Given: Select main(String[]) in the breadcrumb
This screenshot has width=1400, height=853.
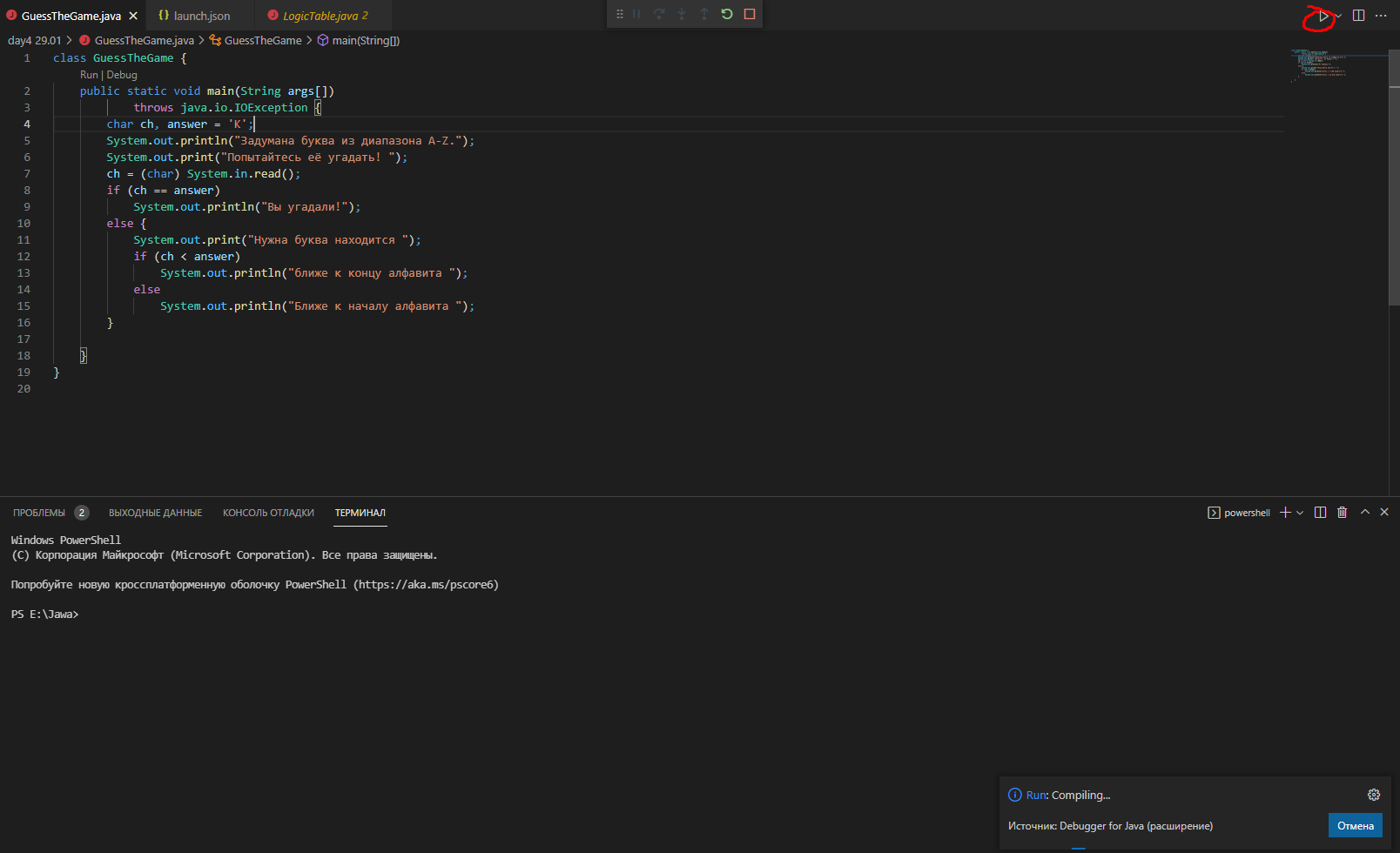Looking at the screenshot, I should [x=366, y=40].
